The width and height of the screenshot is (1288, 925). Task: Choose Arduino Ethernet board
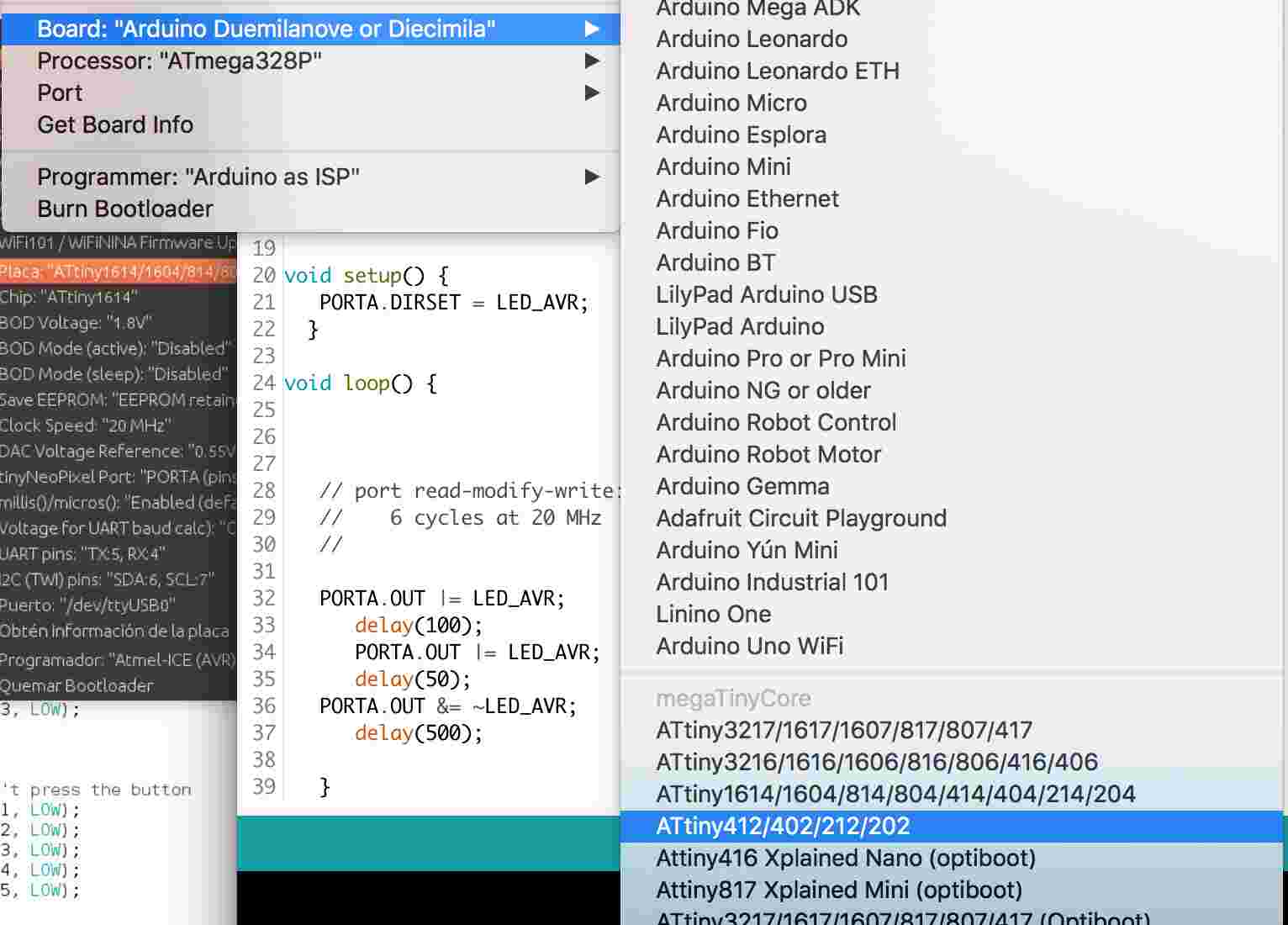pyautogui.click(x=952, y=198)
